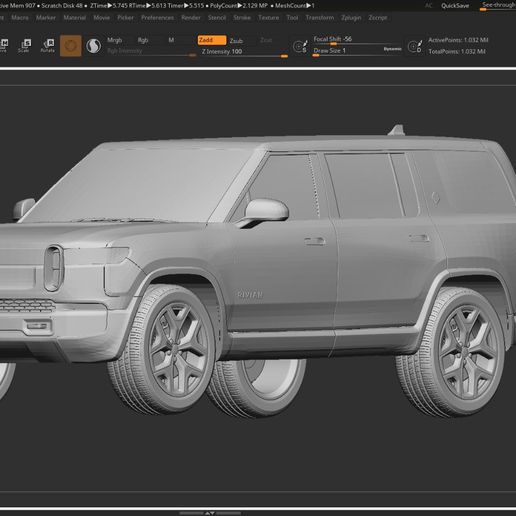Image resolution: width=516 pixels, height=516 pixels.
Task: Toggle the Mrgb channel button
Action: pos(115,40)
